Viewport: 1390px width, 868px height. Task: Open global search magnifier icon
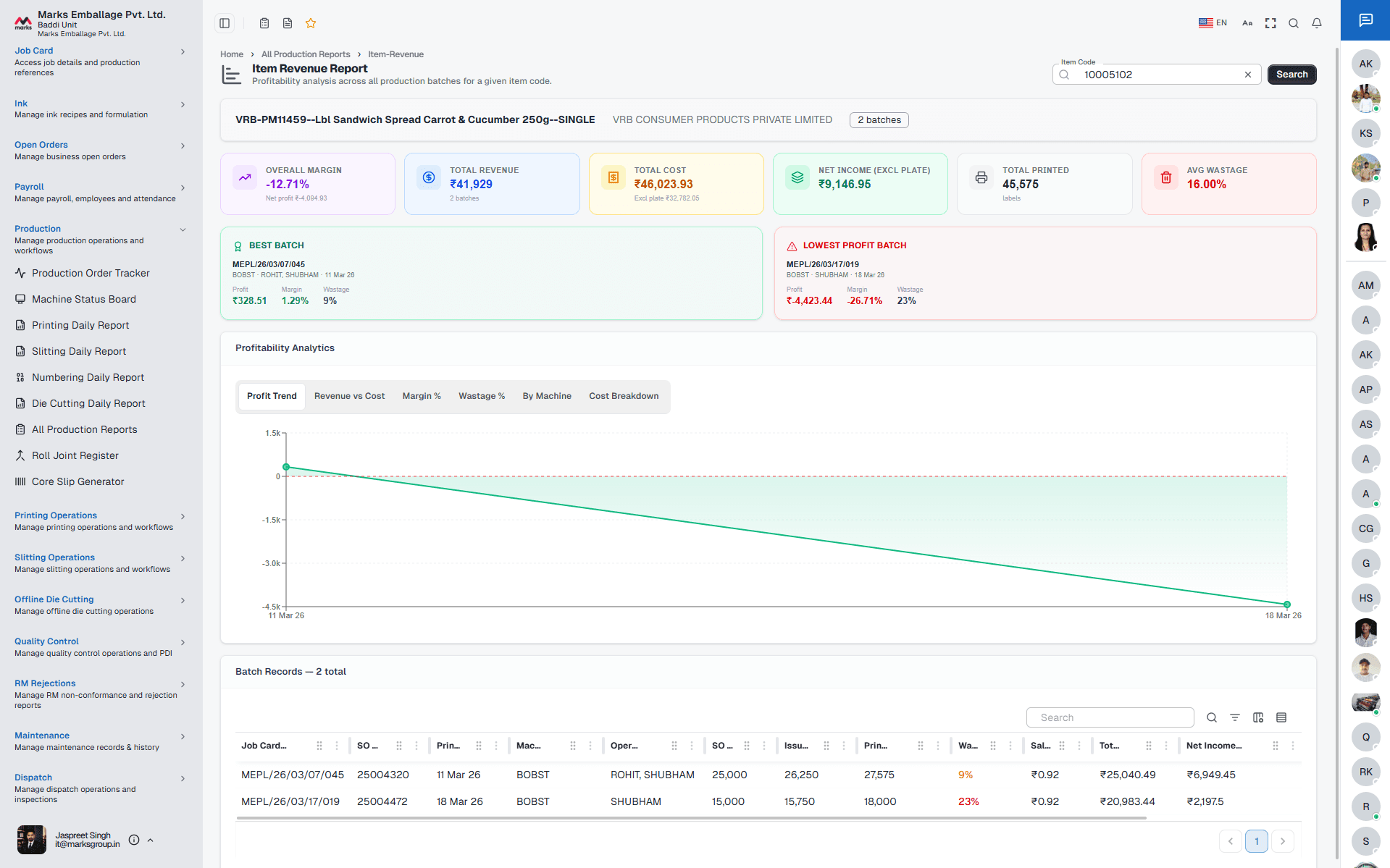[x=1294, y=23]
